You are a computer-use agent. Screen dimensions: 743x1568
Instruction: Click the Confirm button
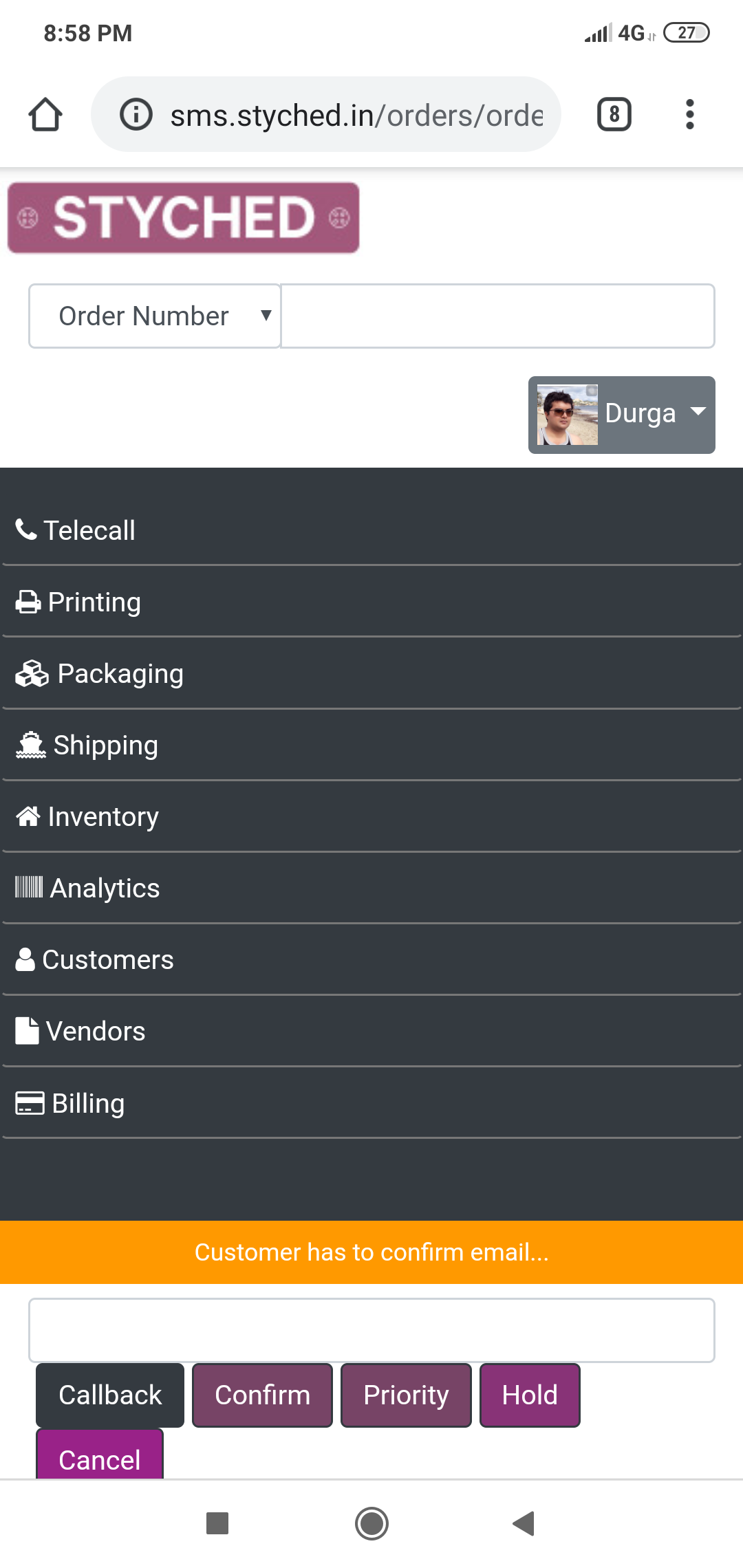point(262,1395)
